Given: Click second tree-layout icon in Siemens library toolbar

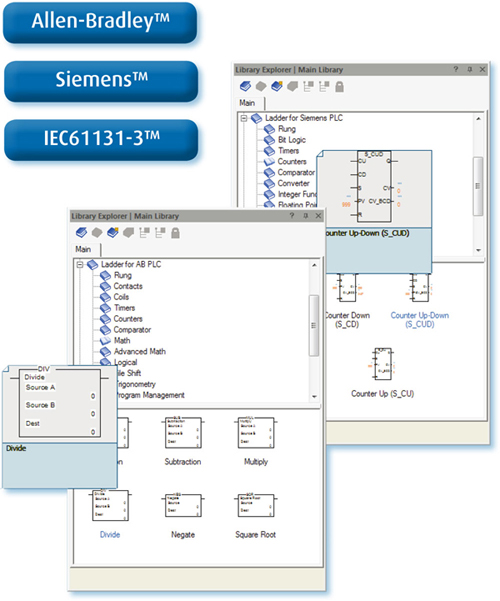Looking at the screenshot, I should click(x=324, y=86).
